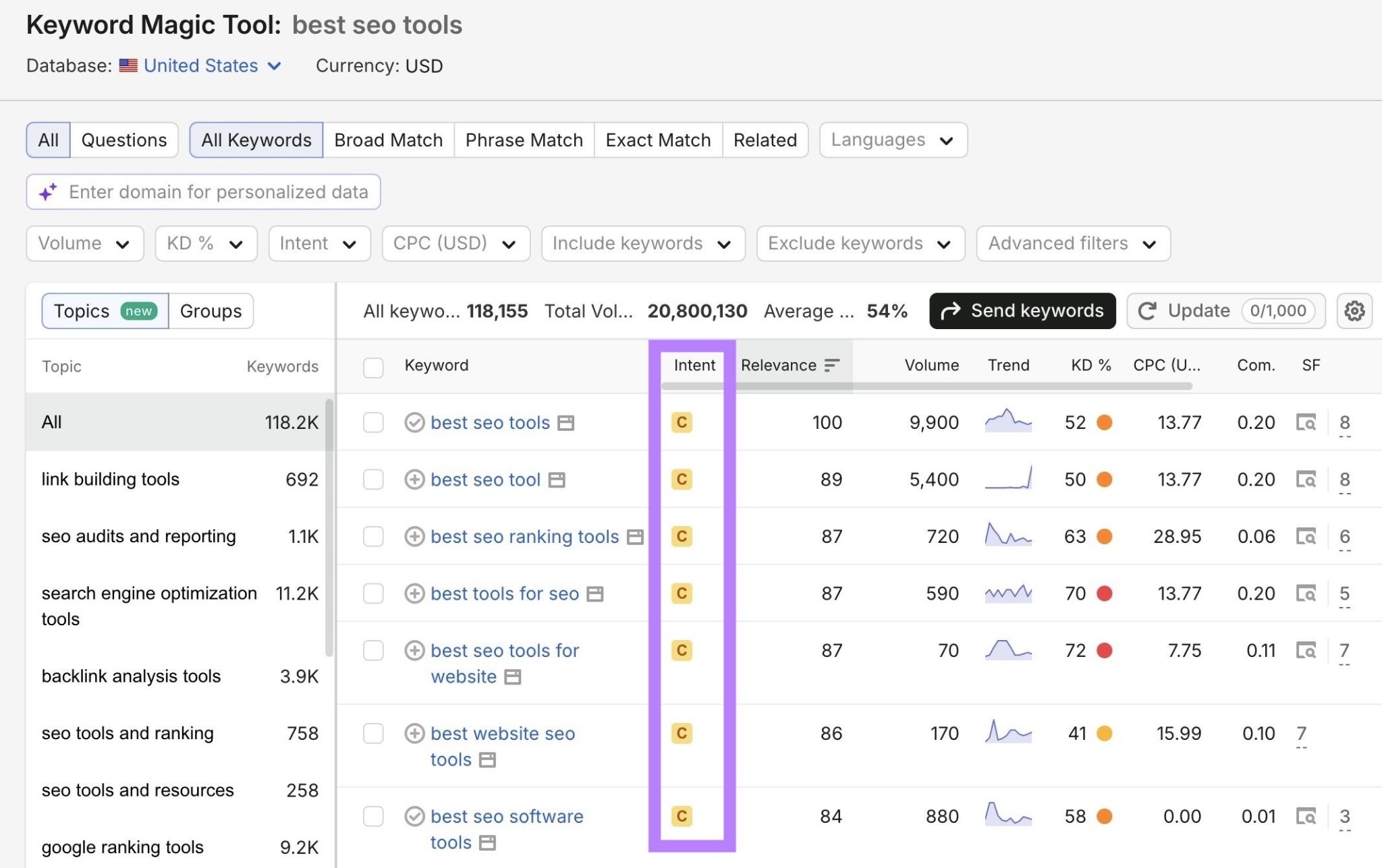The width and height of the screenshot is (1382, 868).
Task: Tick checkbox for 'best seo tools' row
Action: (373, 423)
